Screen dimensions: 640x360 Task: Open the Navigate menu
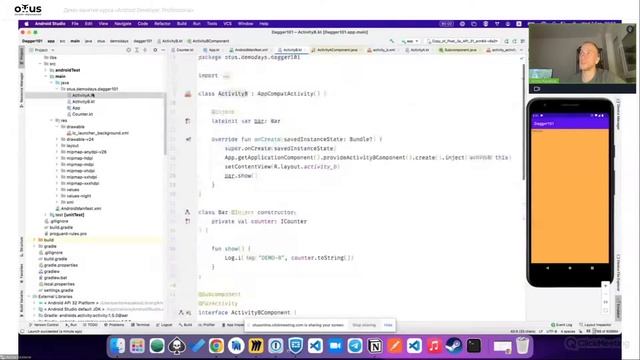(123, 24)
